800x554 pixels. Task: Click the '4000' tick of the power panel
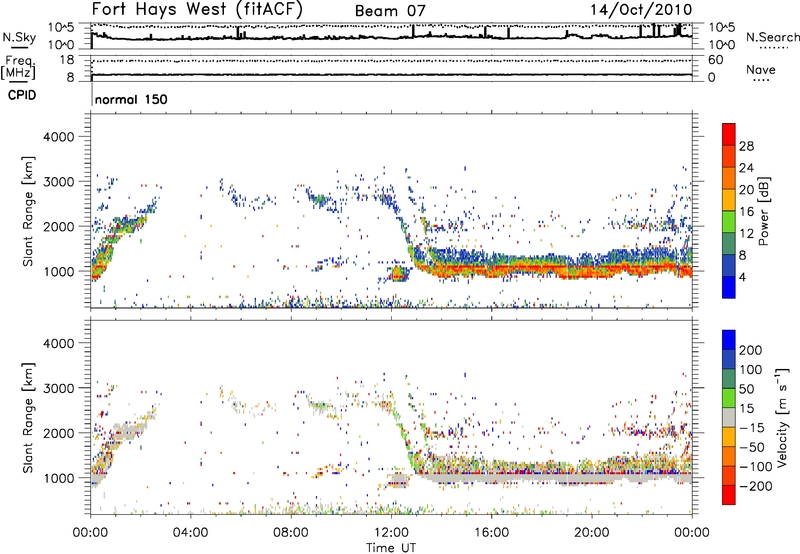tap(58, 137)
